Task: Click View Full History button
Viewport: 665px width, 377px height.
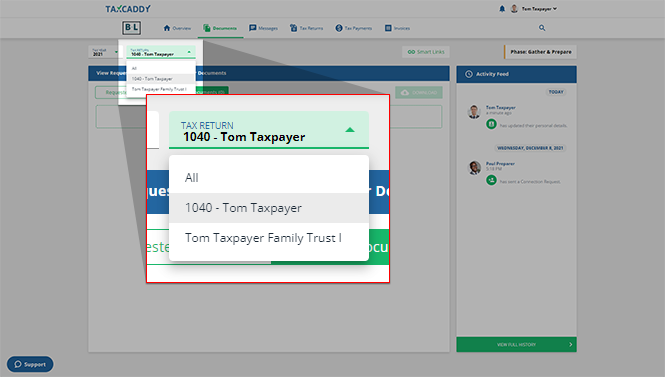Action: 516,344
